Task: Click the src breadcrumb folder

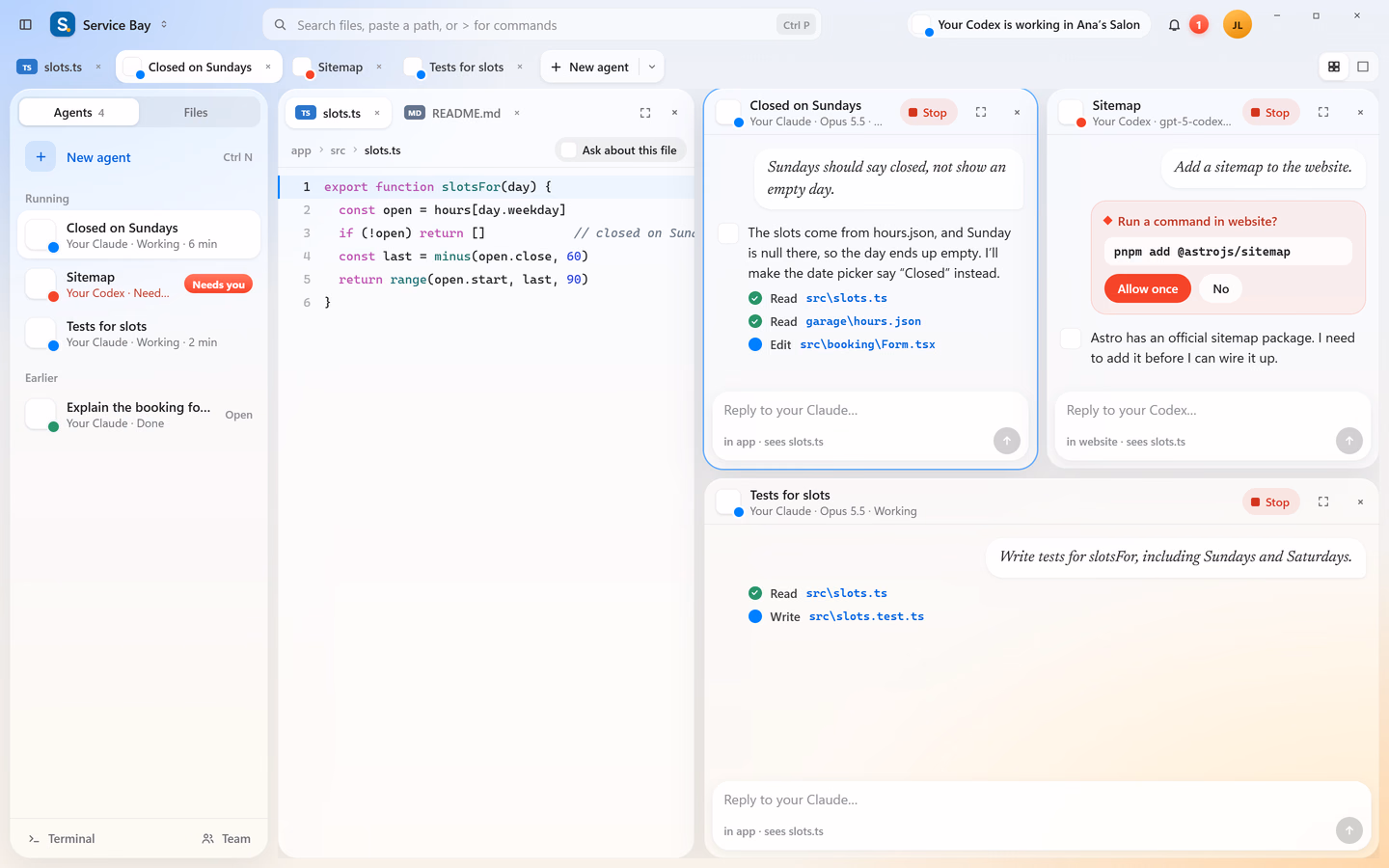Action: tap(338, 150)
